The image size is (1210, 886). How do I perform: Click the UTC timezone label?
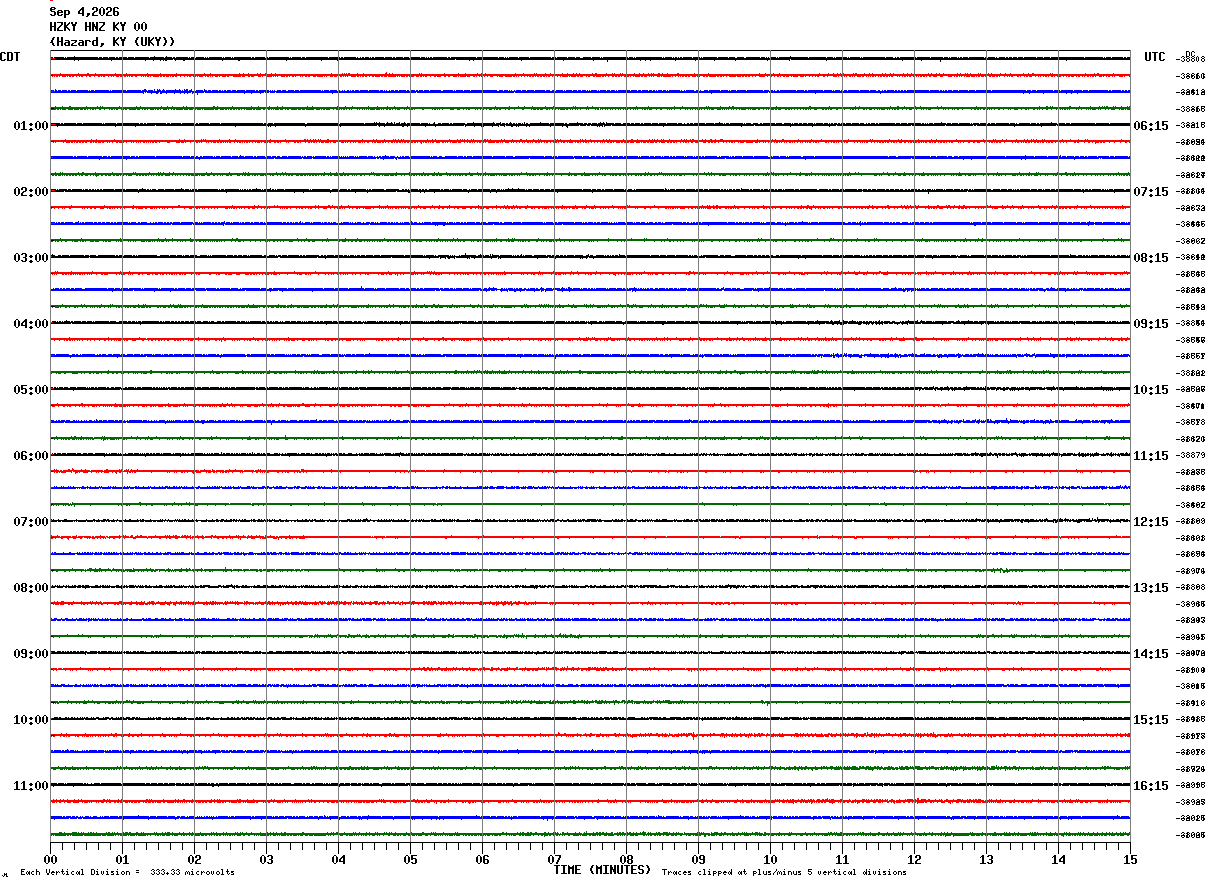tap(1155, 57)
